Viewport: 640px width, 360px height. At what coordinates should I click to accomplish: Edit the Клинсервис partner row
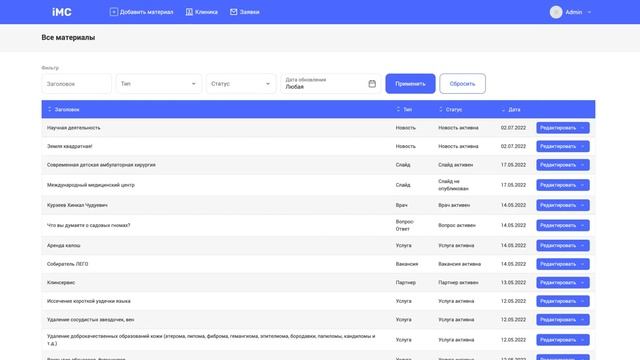(563, 282)
